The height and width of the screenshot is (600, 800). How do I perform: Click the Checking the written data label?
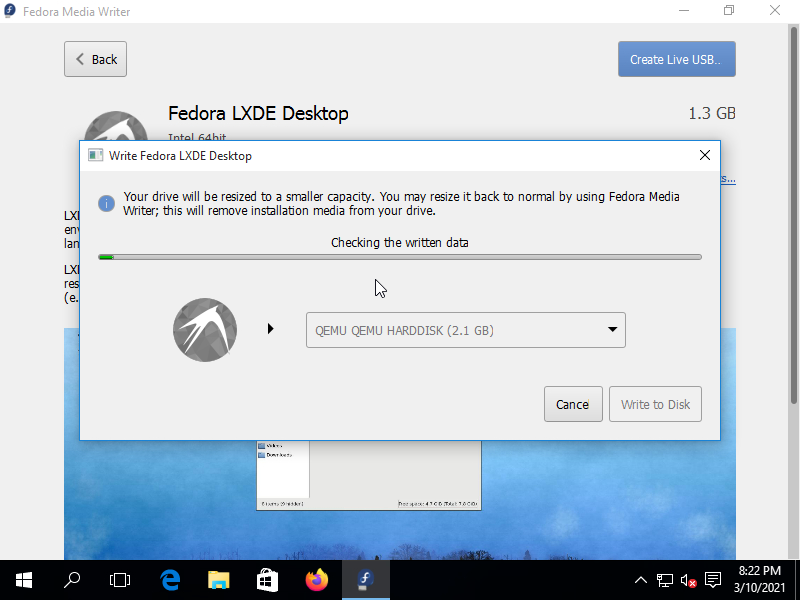point(399,242)
